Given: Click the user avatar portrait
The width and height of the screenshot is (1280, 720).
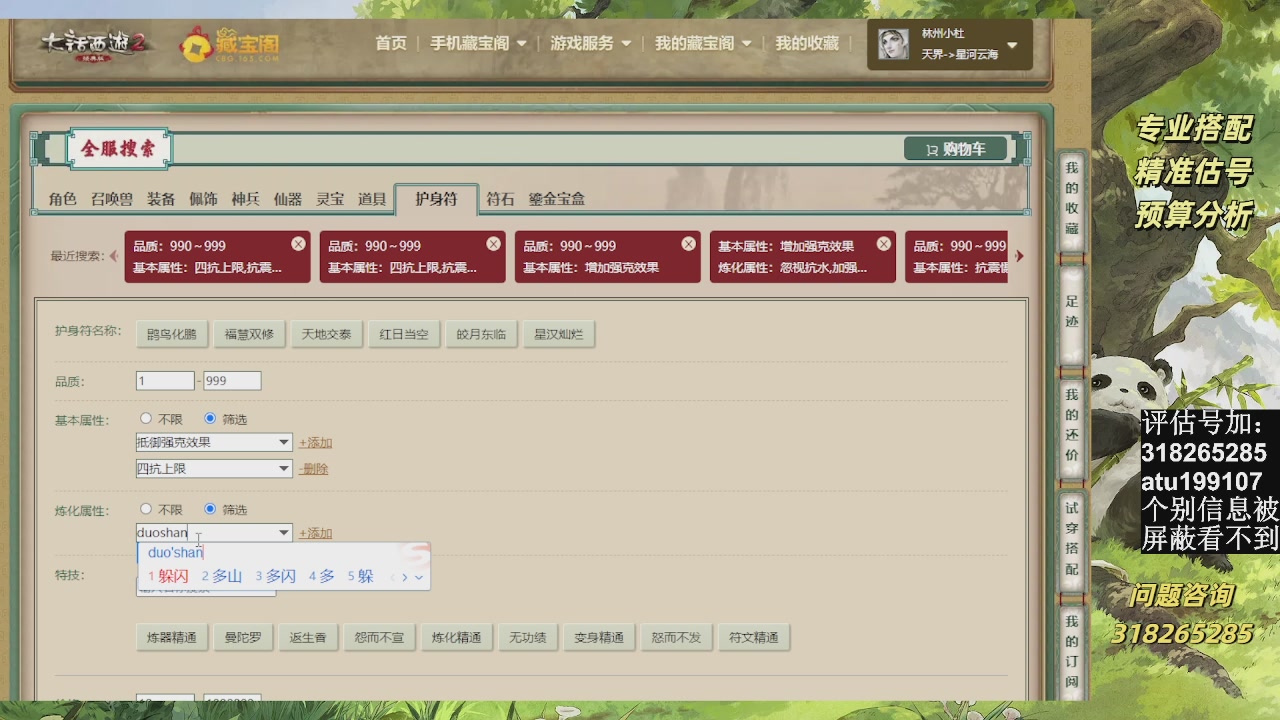Looking at the screenshot, I should pyautogui.click(x=893, y=44).
